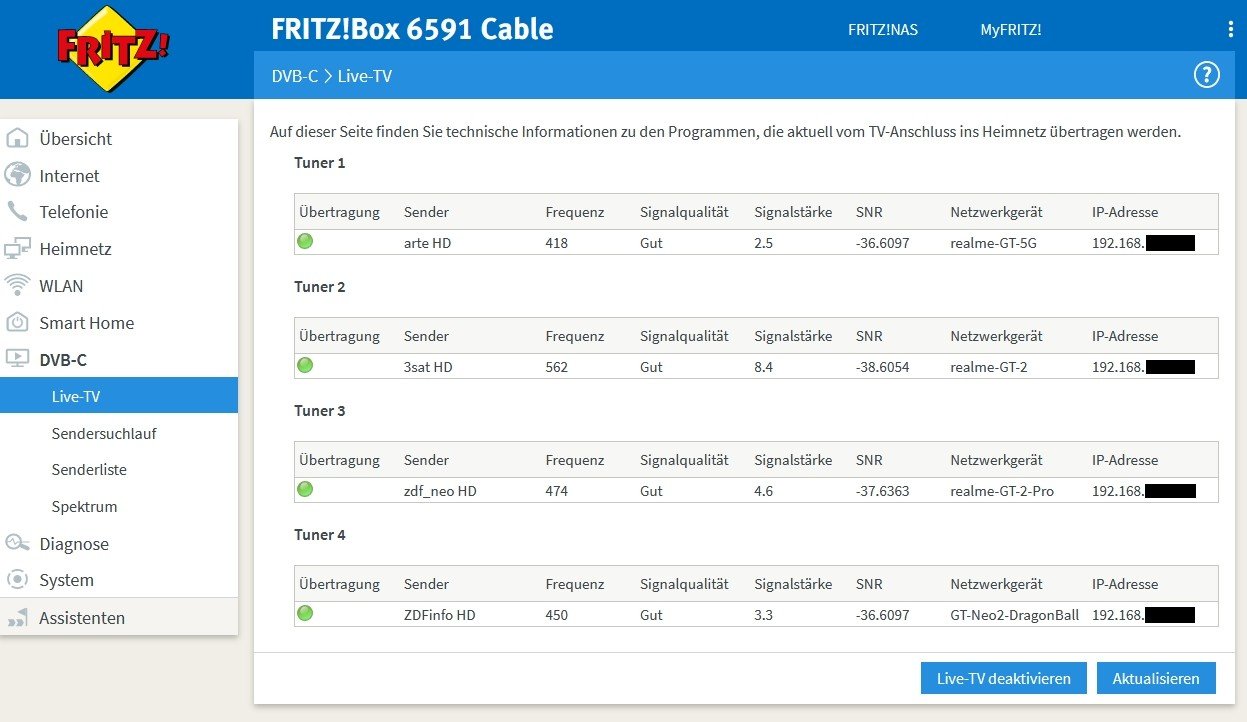This screenshot has width=1247, height=722.
Task: Click the Smart Home icon
Action: [x=18, y=322]
